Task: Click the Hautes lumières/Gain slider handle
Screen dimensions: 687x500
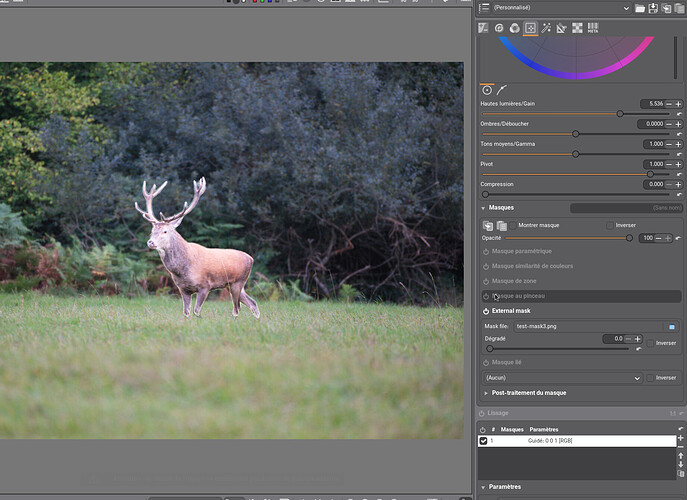Action: pos(620,113)
